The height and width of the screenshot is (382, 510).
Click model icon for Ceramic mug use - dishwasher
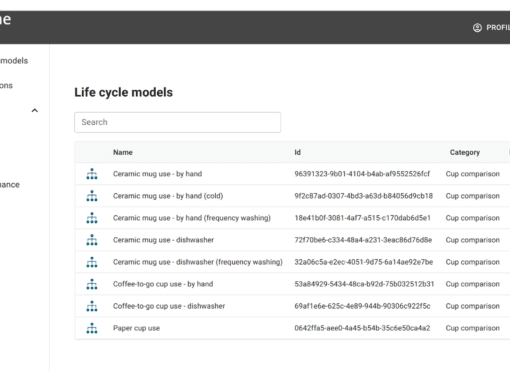pos(92,240)
